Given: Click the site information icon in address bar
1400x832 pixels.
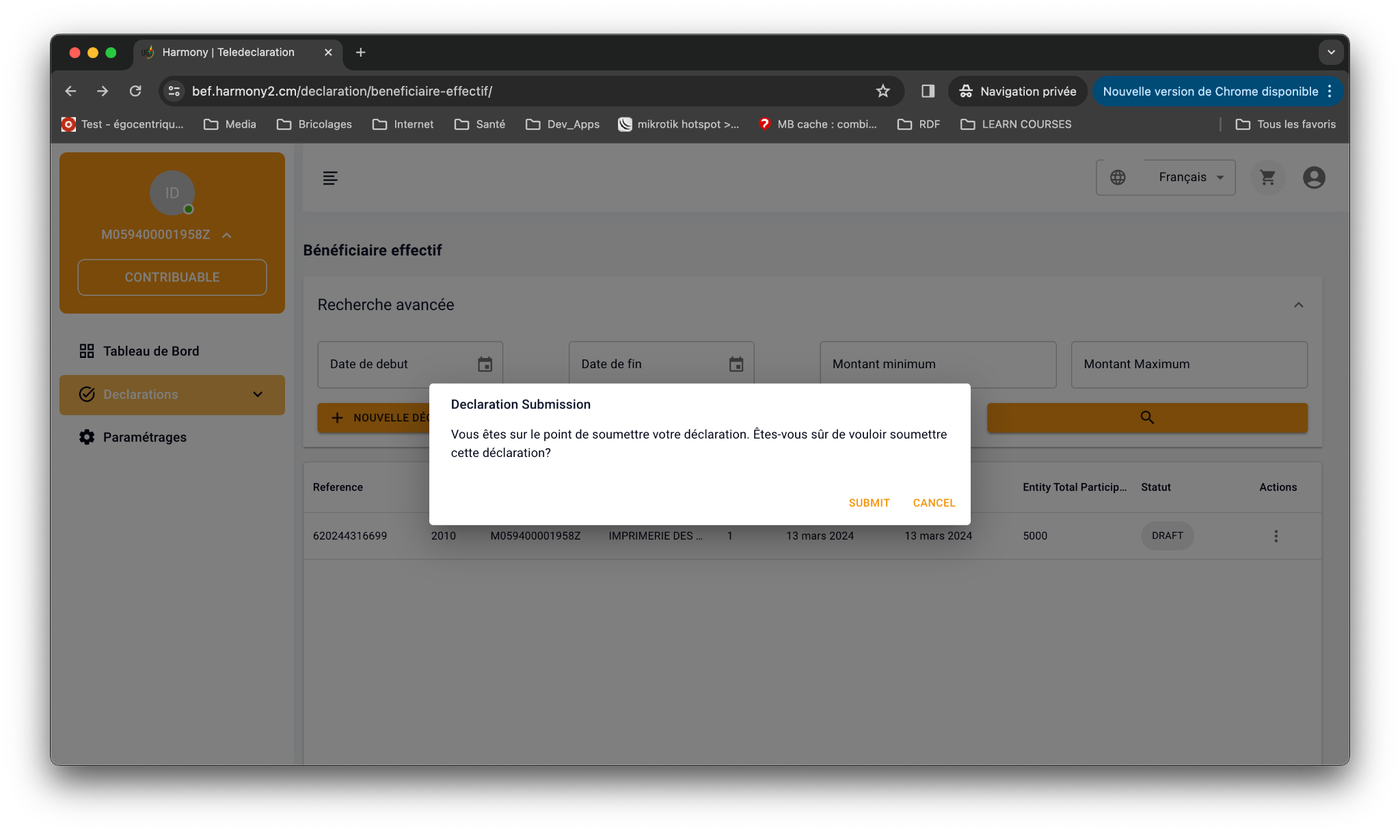Looking at the screenshot, I should pos(174,91).
